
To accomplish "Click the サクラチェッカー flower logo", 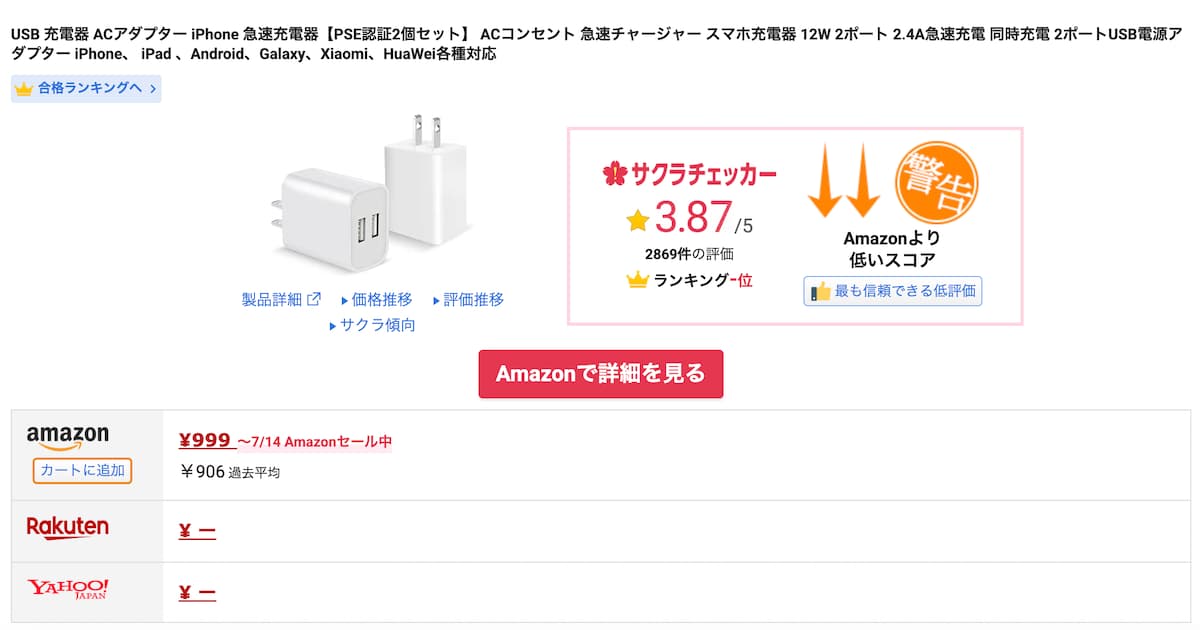I will coord(614,174).
